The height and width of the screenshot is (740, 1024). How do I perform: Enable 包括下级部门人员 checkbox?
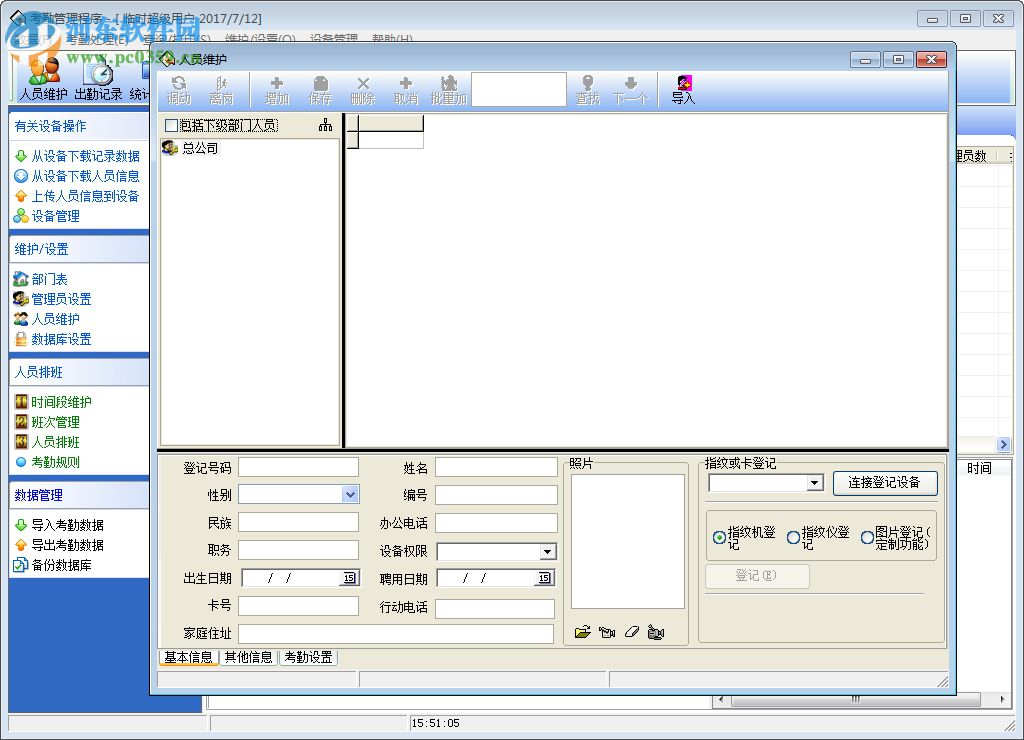pos(171,125)
